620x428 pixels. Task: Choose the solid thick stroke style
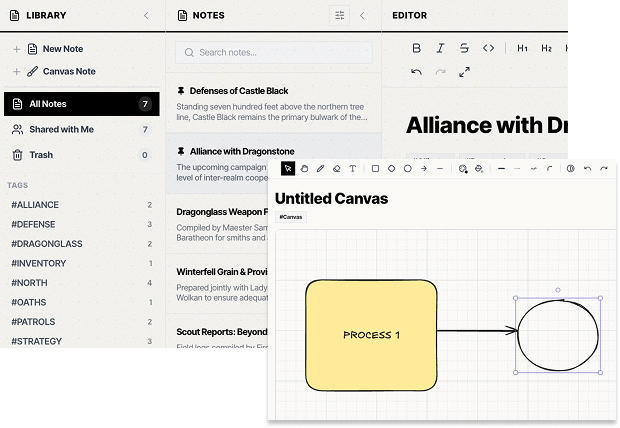[x=501, y=169]
